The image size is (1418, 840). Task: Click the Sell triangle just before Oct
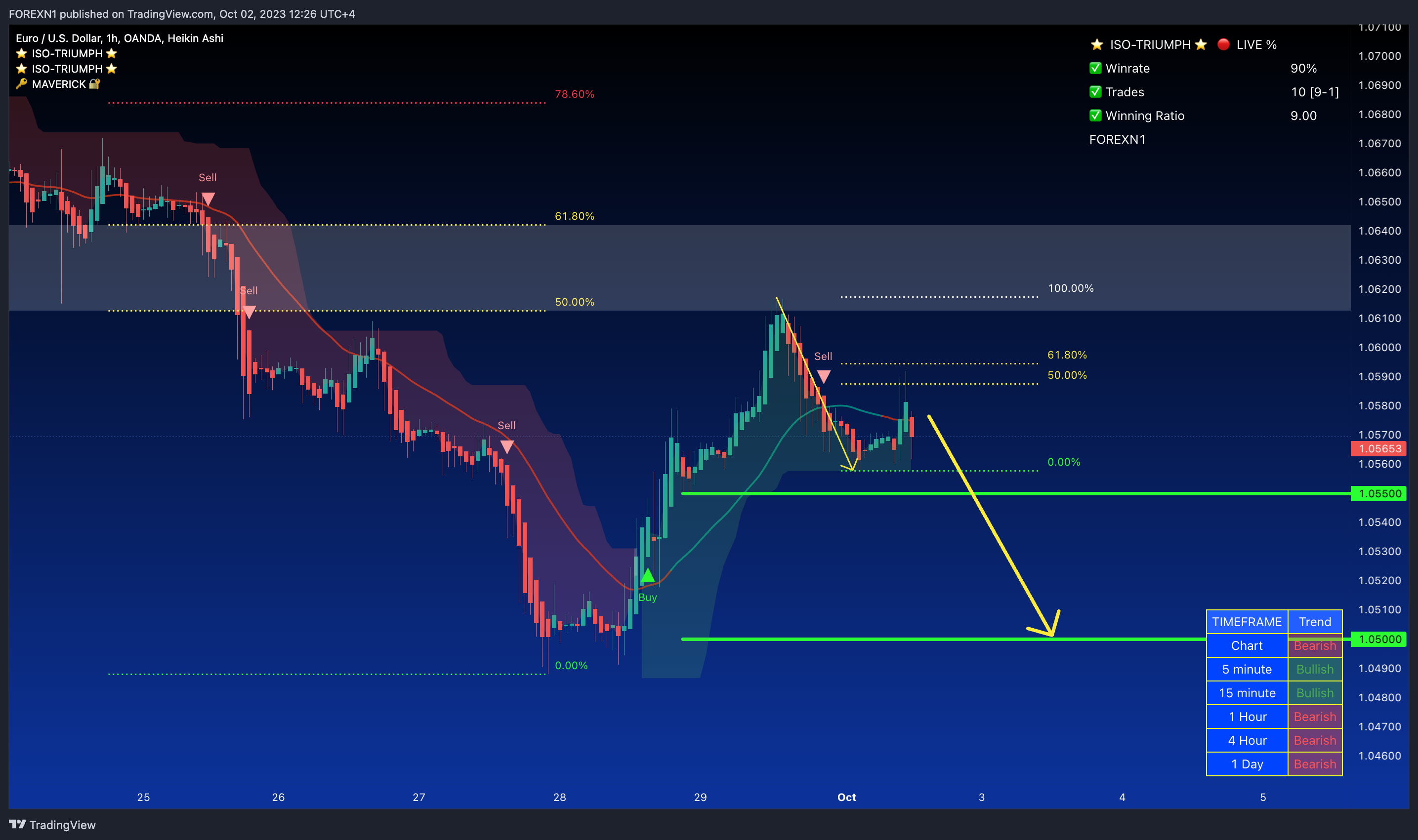[824, 377]
